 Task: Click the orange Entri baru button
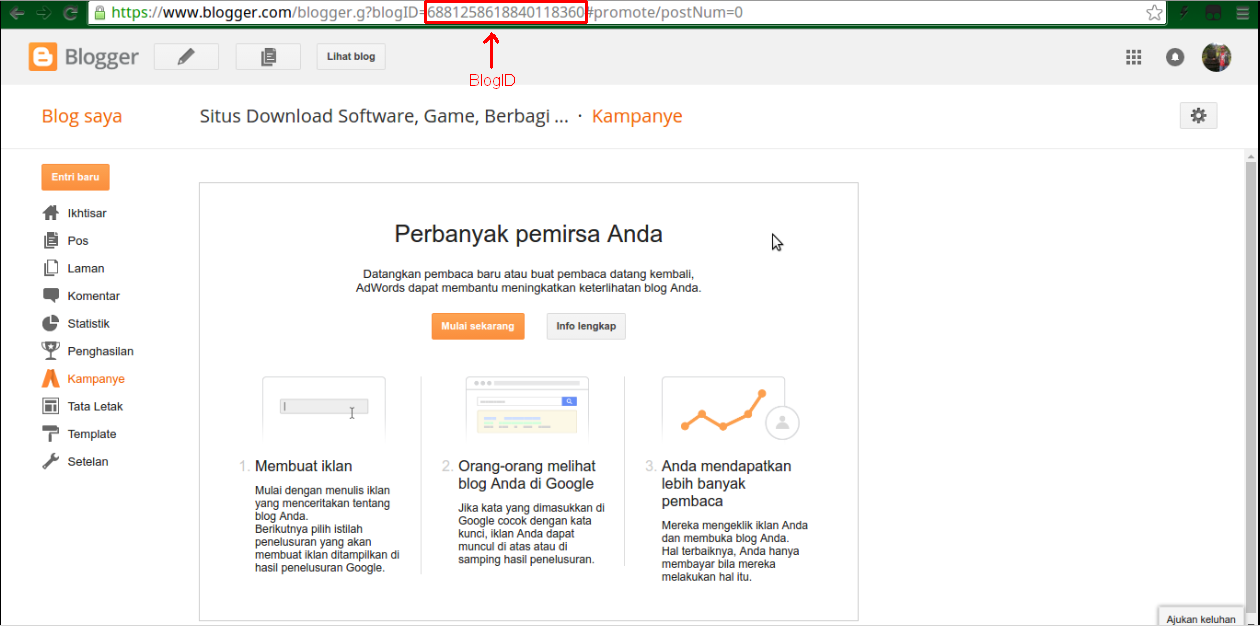(75, 177)
